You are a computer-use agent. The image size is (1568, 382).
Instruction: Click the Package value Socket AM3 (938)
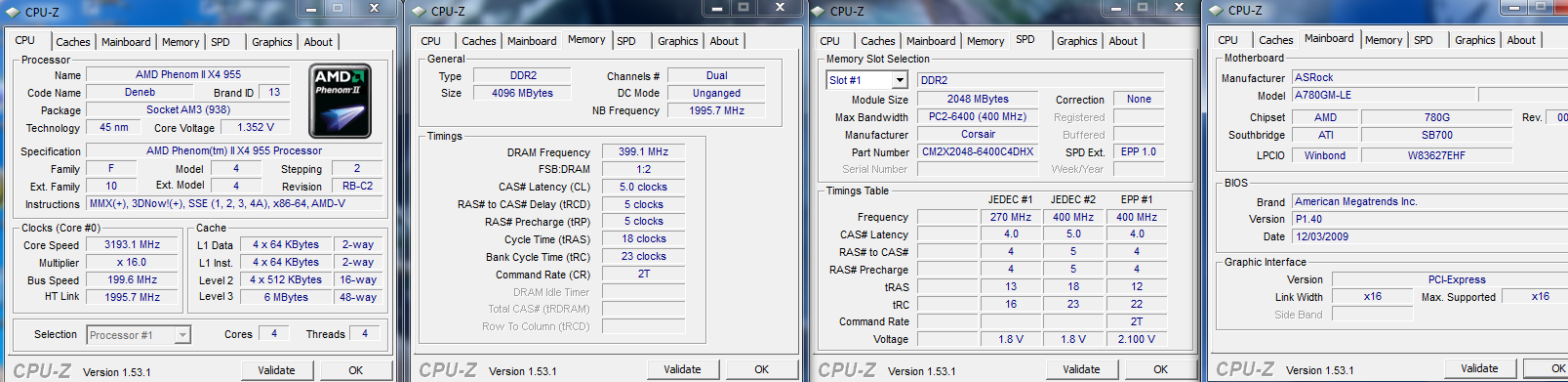pos(188,109)
